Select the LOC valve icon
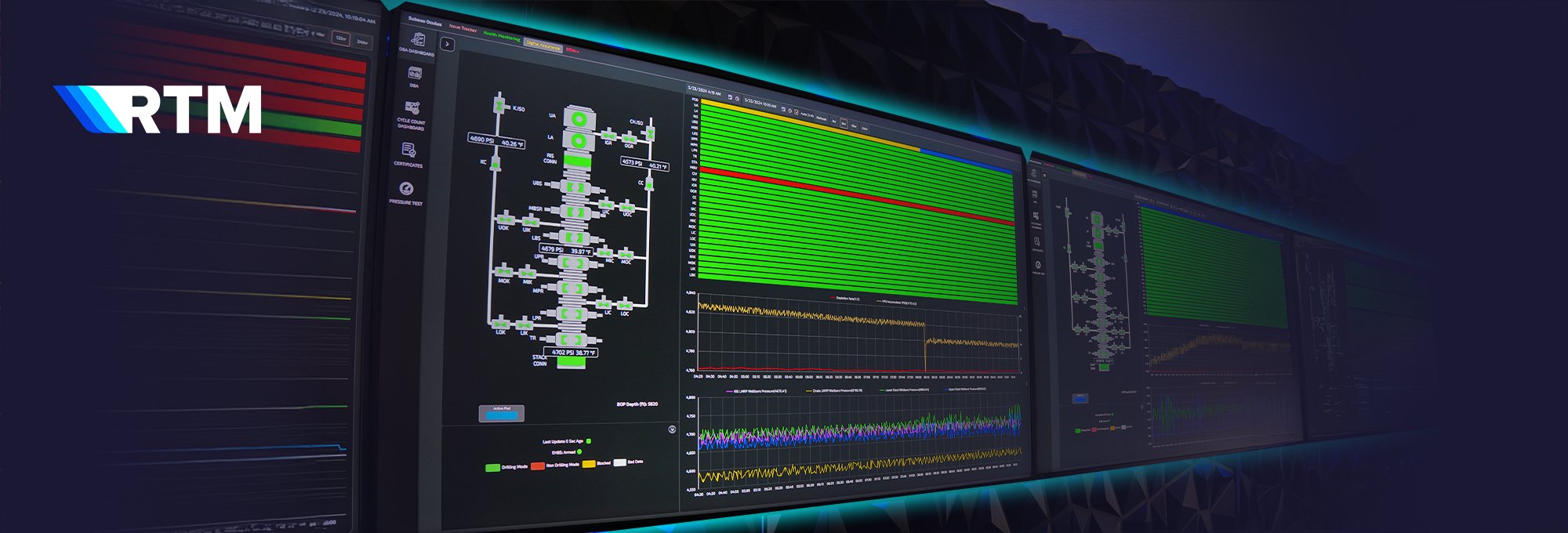Viewport: 1568px width, 533px height. [x=625, y=305]
